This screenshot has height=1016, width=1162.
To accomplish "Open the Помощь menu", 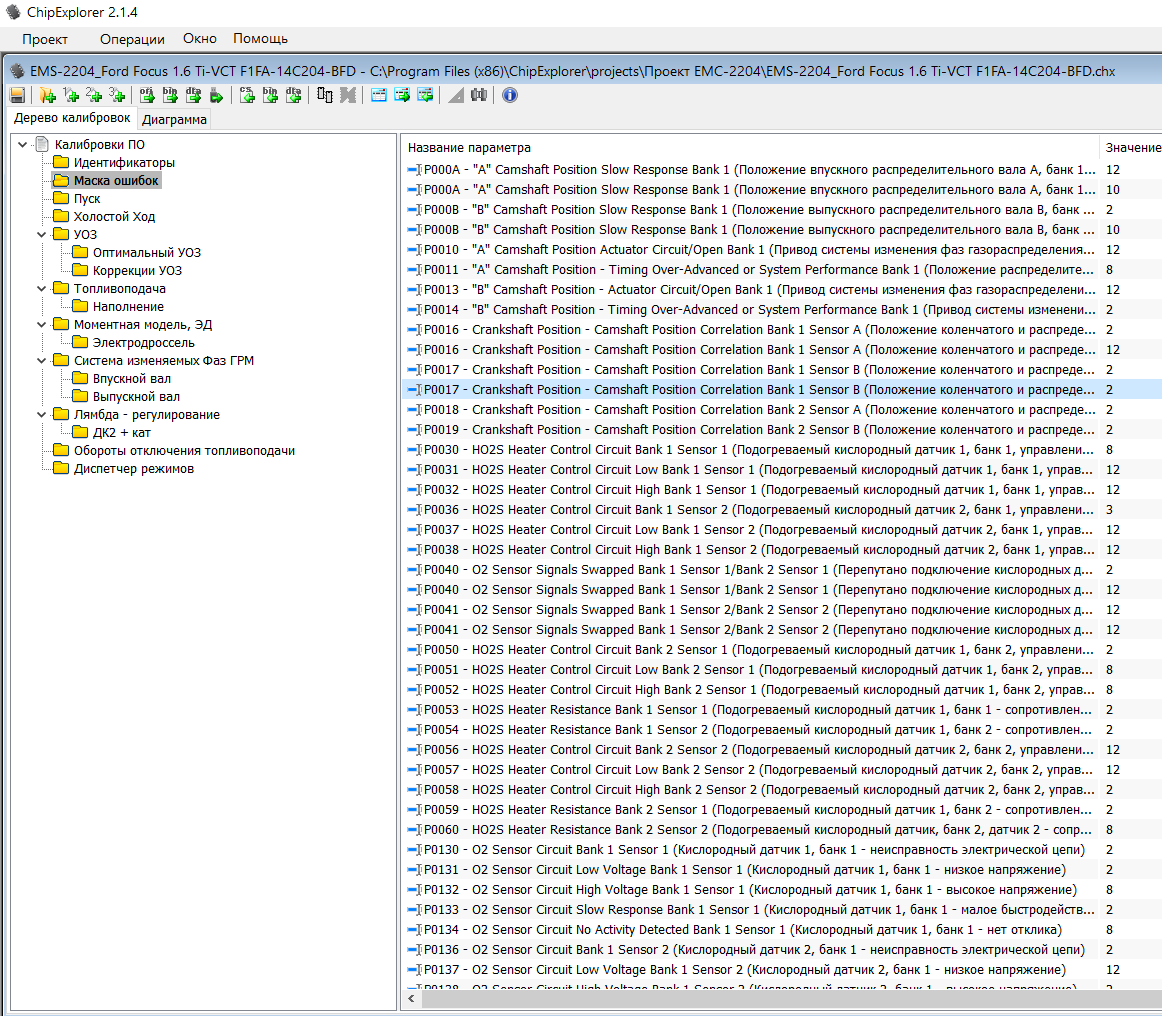I will coord(260,39).
